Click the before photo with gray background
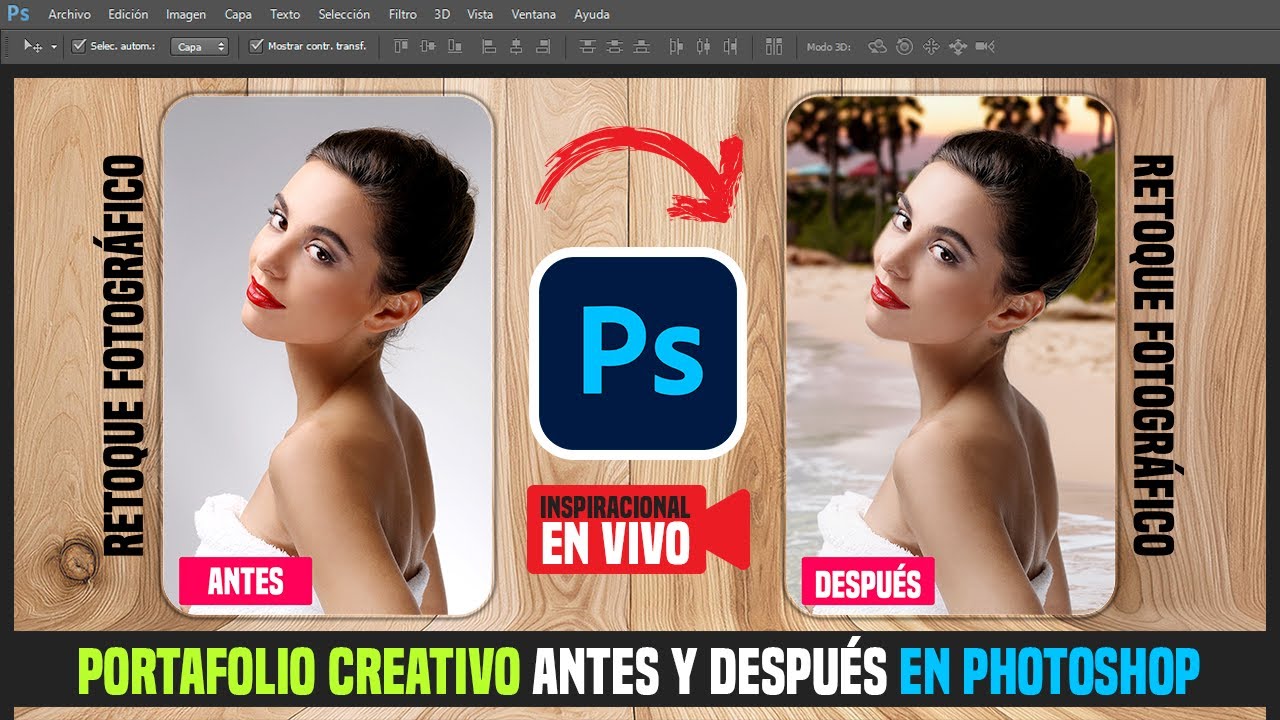This screenshot has height=720, width=1280. (x=327, y=355)
